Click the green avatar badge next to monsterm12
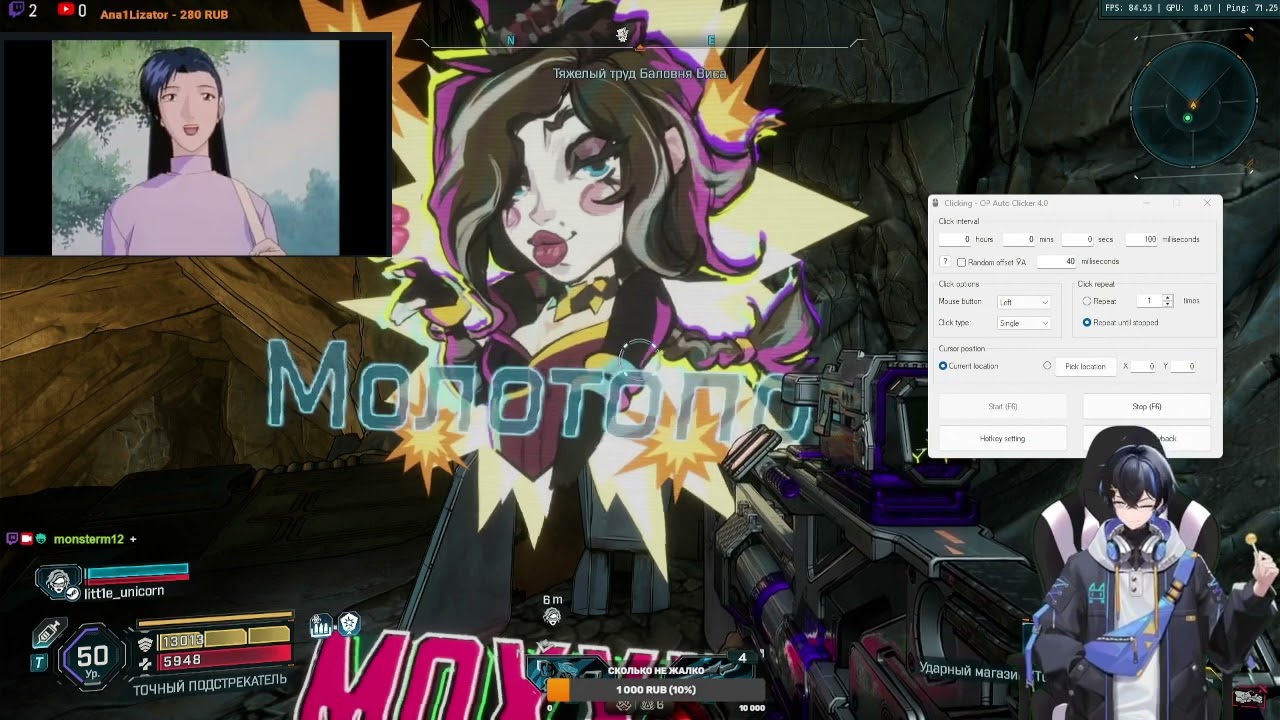Viewport: 1280px width, 720px height. (41, 539)
